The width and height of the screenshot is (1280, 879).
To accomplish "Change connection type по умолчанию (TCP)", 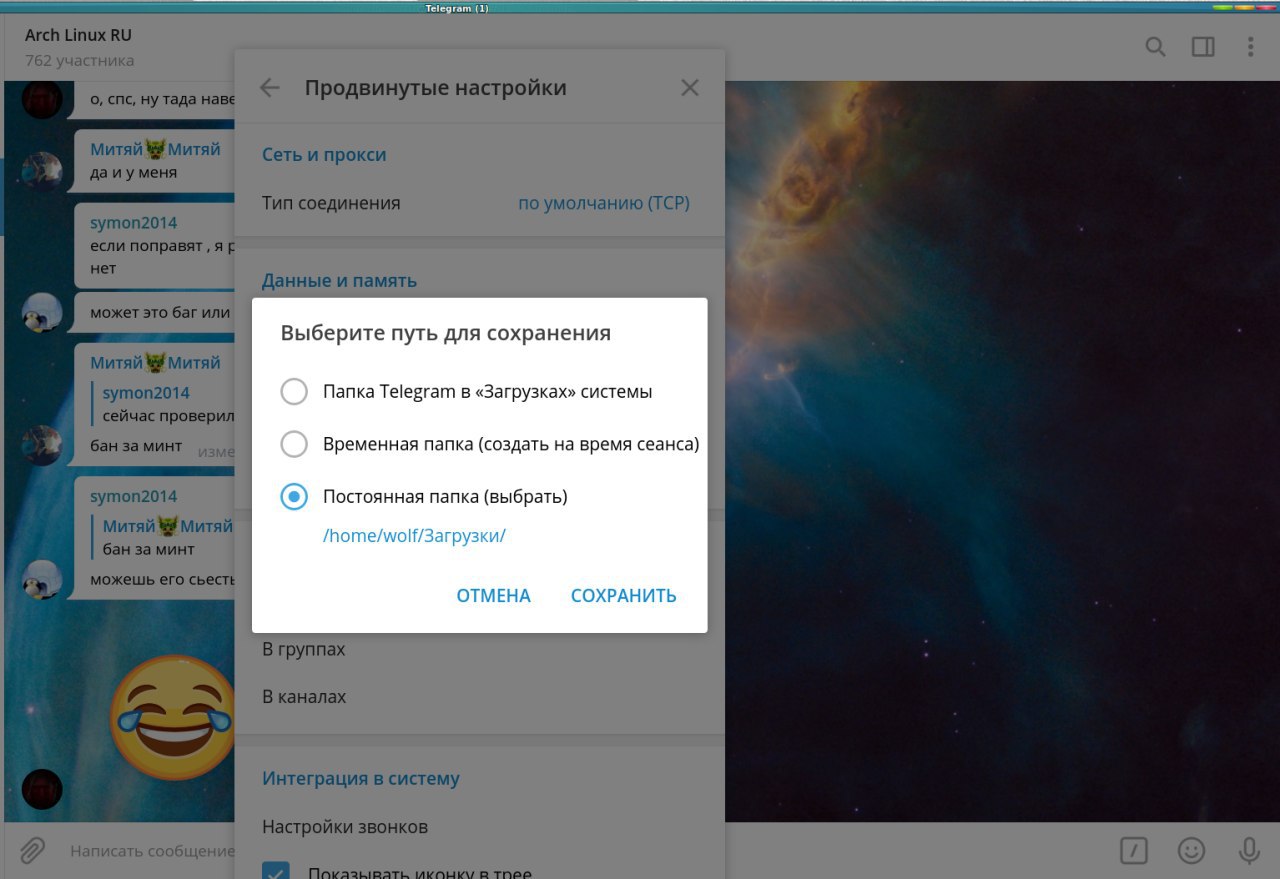I will [603, 203].
